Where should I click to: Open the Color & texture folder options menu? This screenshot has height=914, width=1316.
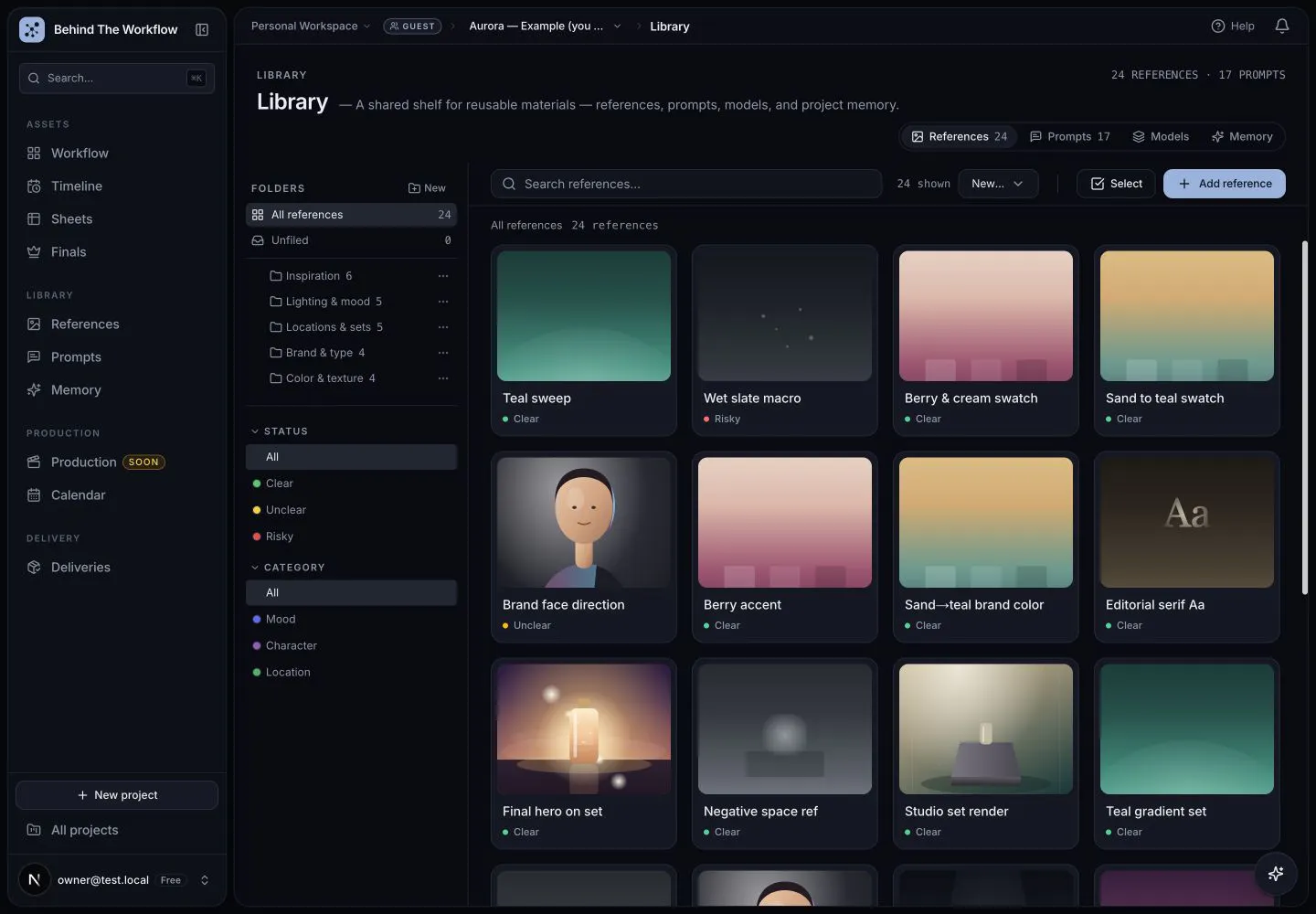pos(443,378)
